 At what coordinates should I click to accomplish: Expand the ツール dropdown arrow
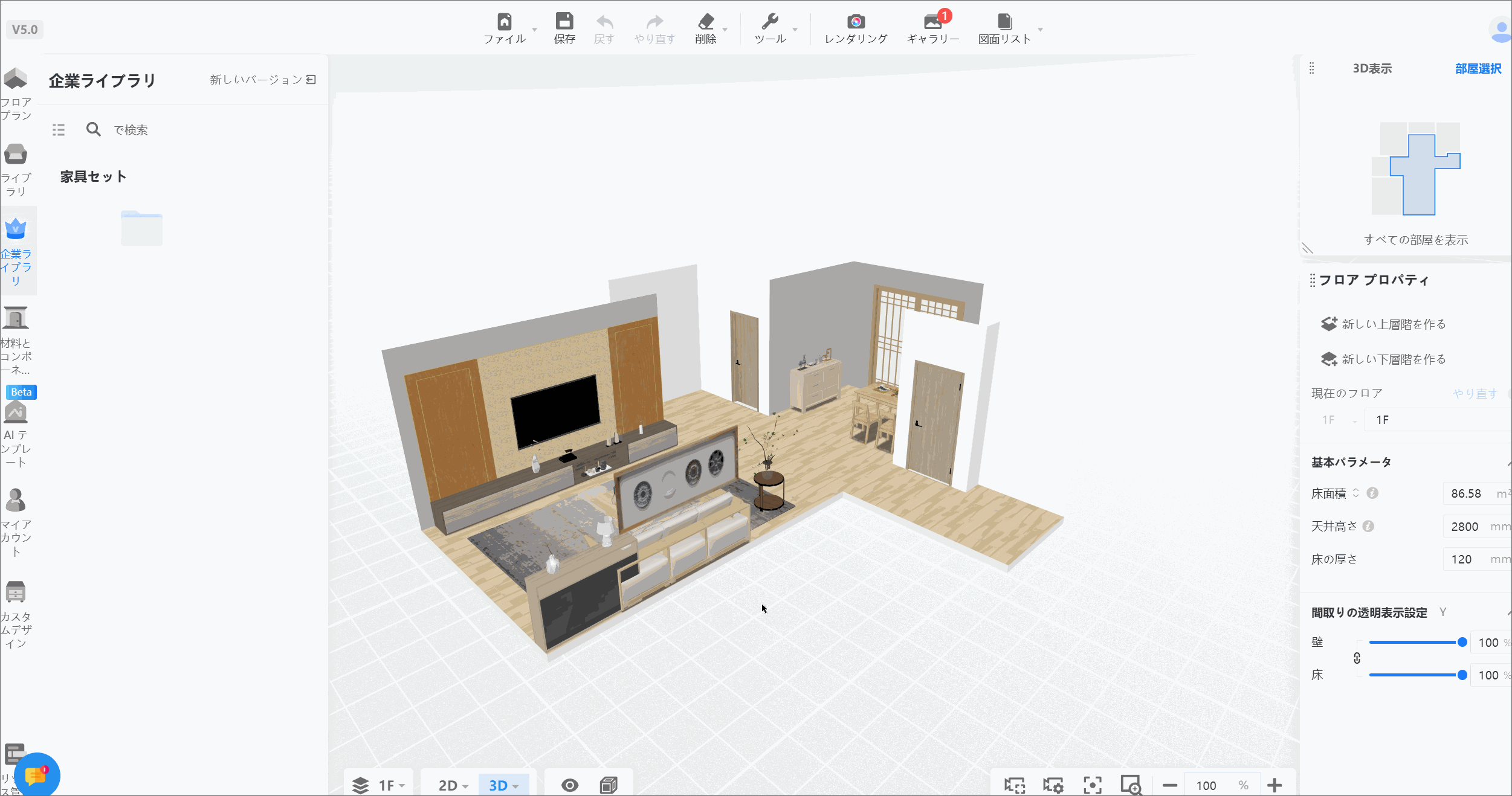pyautogui.click(x=795, y=29)
